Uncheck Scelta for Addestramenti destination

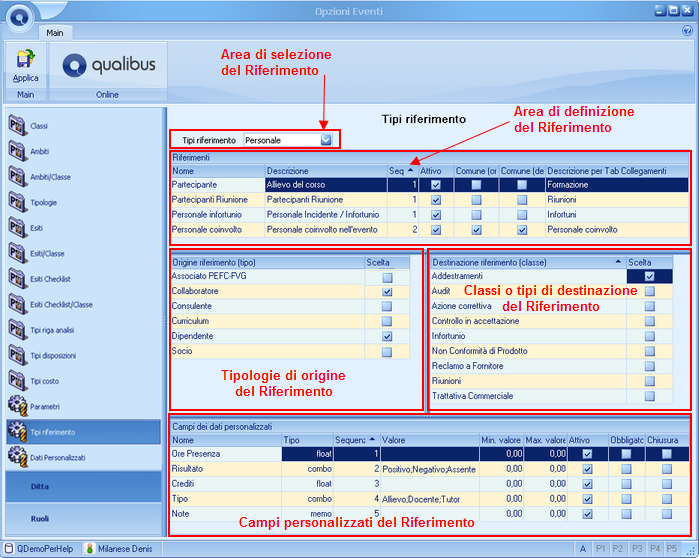(x=650, y=277)
